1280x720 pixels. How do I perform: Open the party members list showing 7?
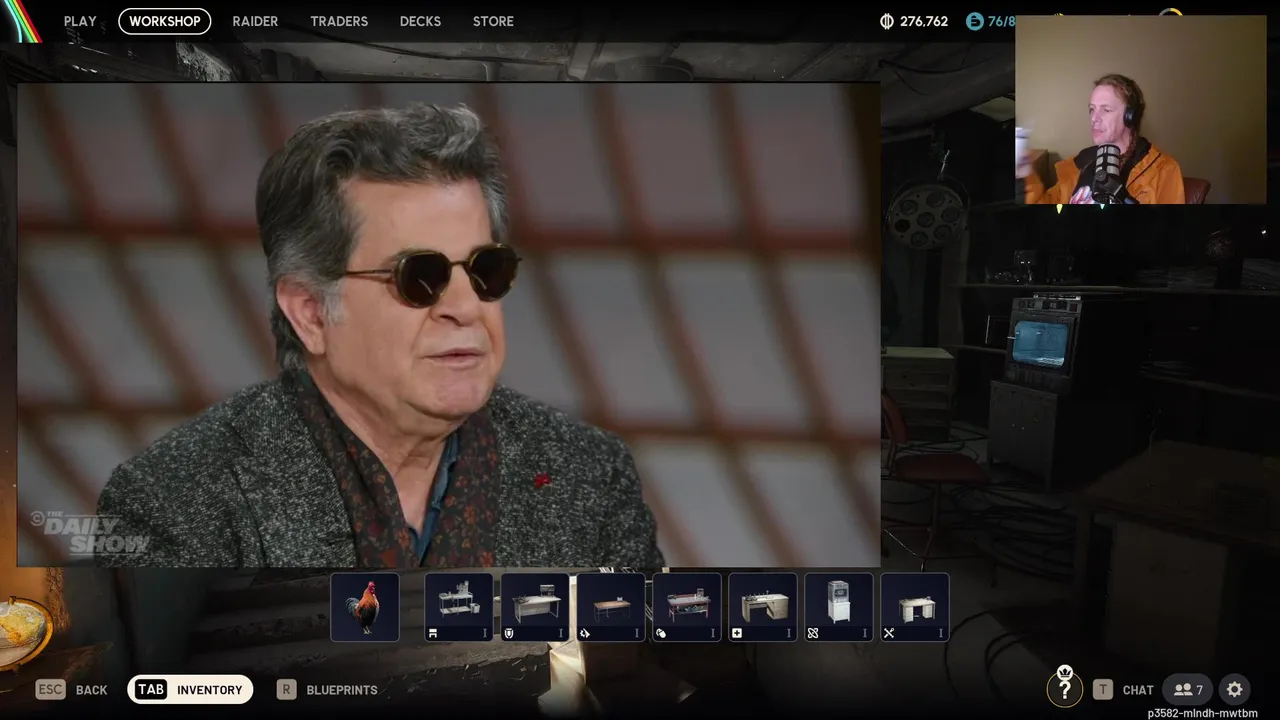point(1188,689)
